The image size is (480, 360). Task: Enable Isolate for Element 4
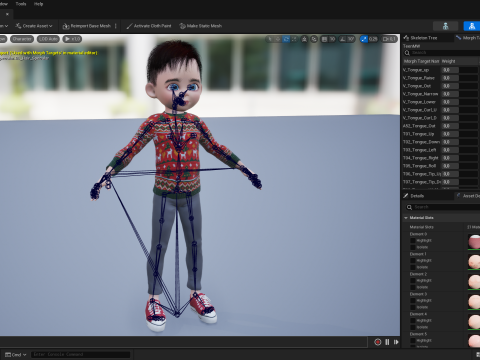[413, 327]
